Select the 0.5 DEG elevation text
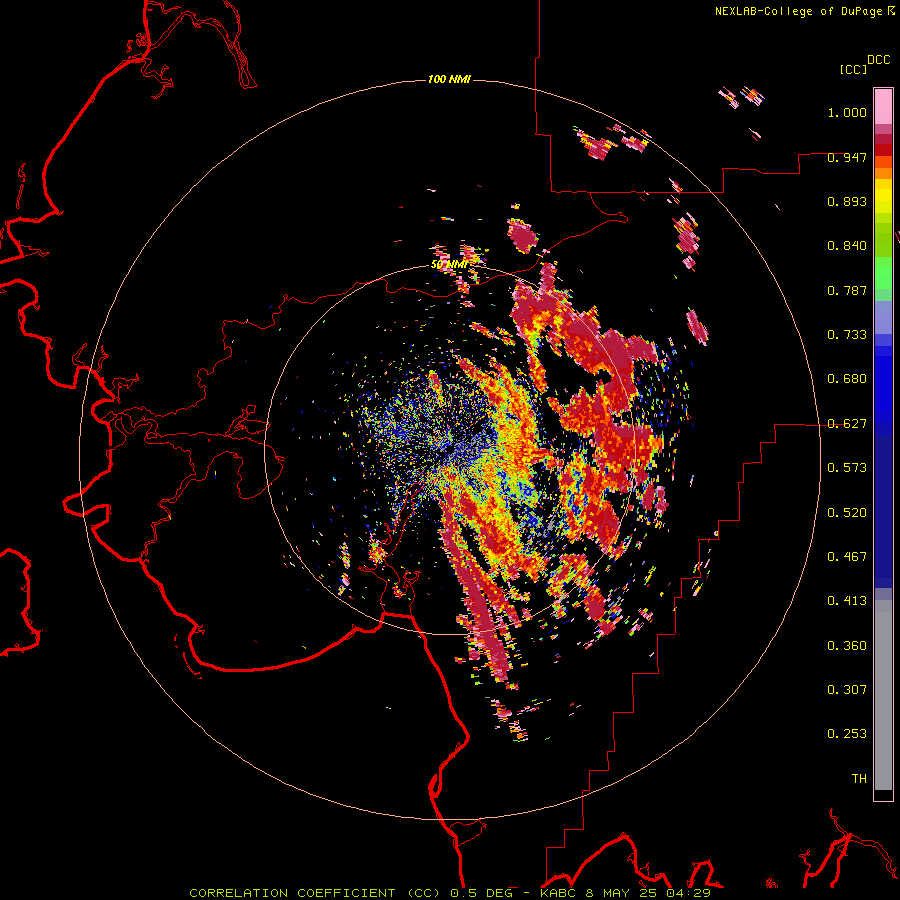 coord(482,893)
